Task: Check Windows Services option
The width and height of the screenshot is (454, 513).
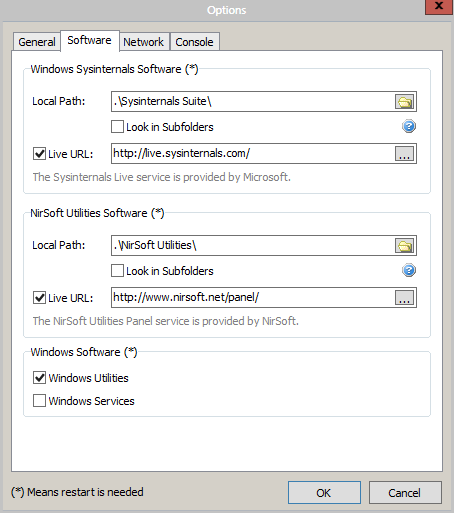Action: 39,401
